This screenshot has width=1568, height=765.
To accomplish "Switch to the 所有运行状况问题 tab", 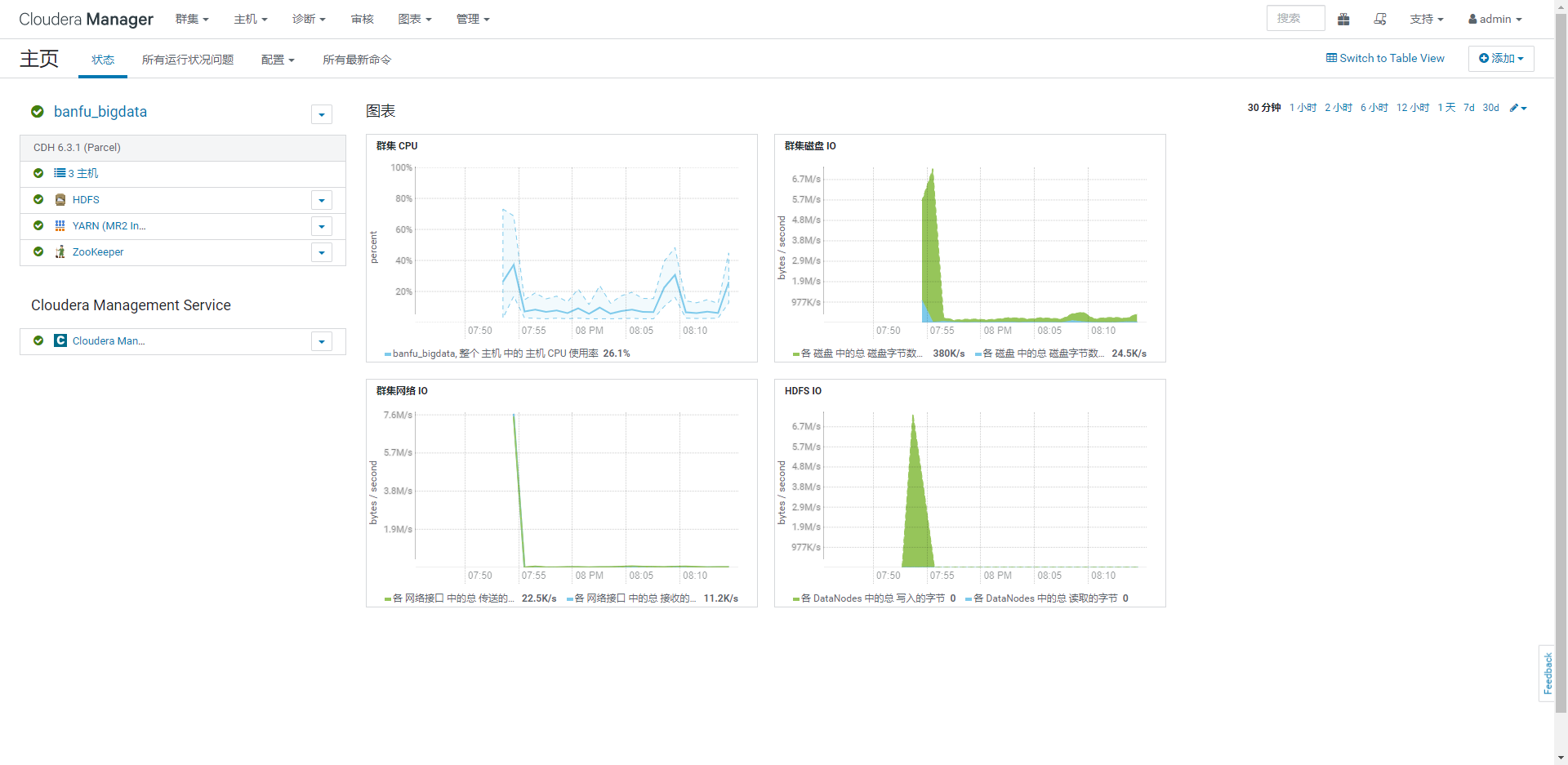I will coord(188,60).
